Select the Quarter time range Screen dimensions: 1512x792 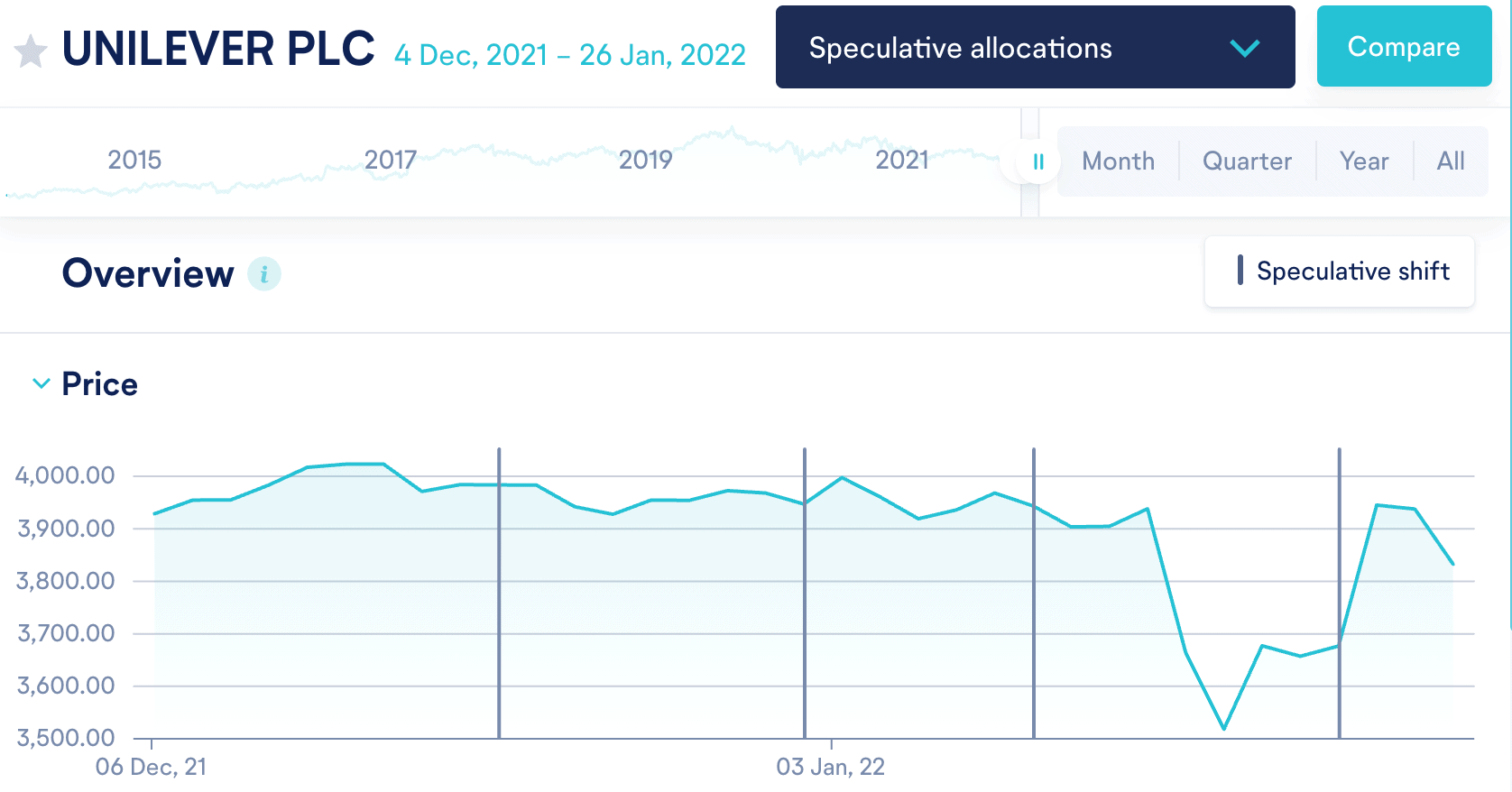tap(1247, 161)
